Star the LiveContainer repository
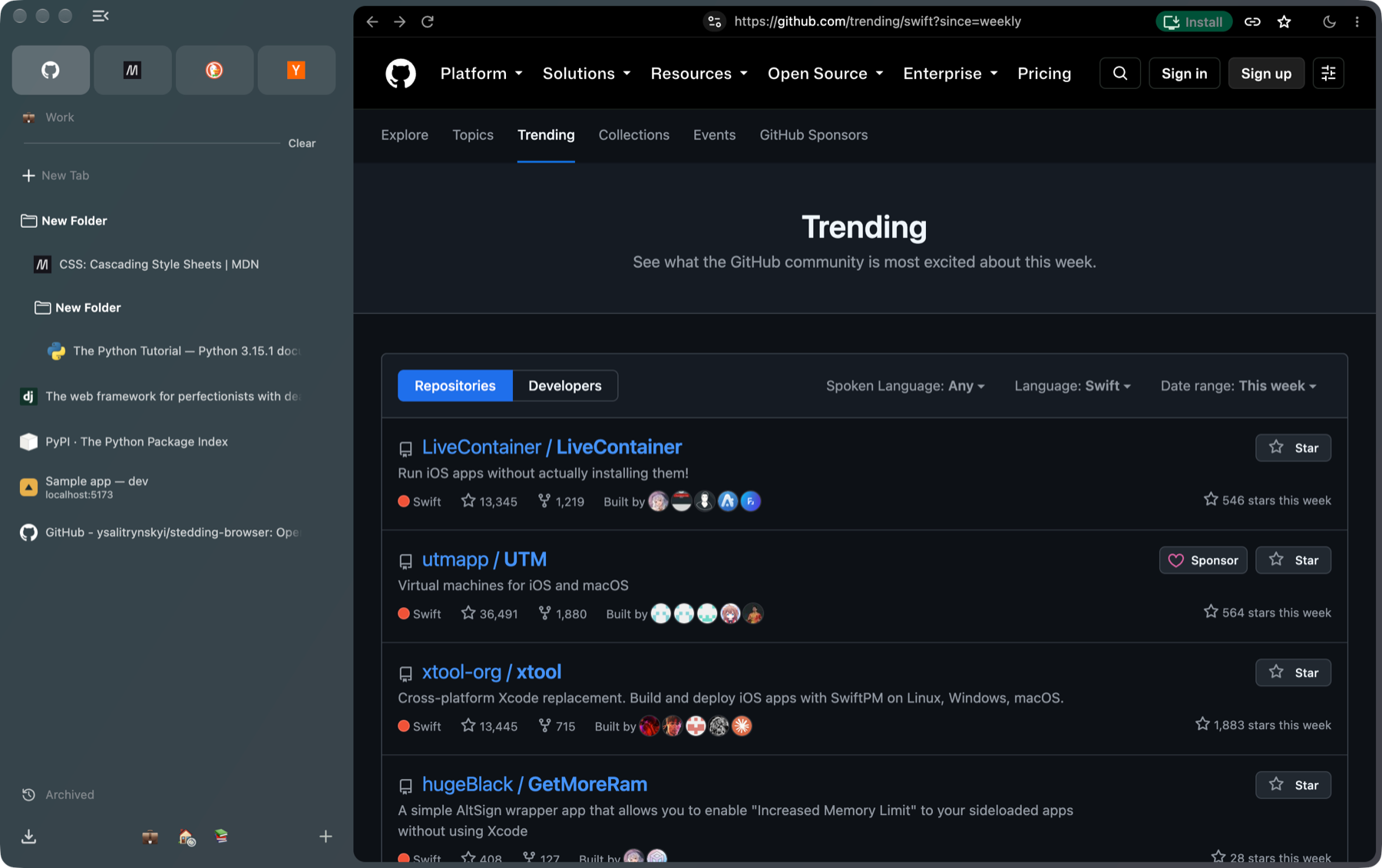Viewport: 1382px width, 868px height. (x=1293, y=447)
